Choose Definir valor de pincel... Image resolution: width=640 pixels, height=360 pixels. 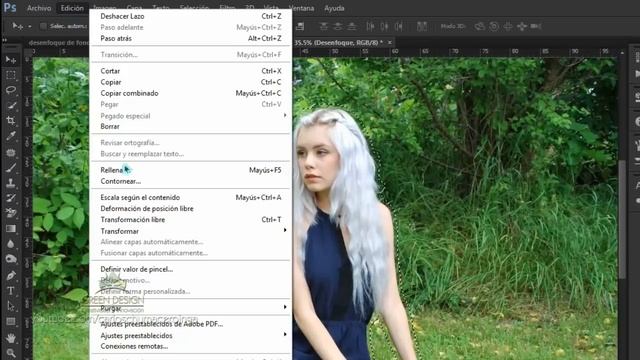191,269
